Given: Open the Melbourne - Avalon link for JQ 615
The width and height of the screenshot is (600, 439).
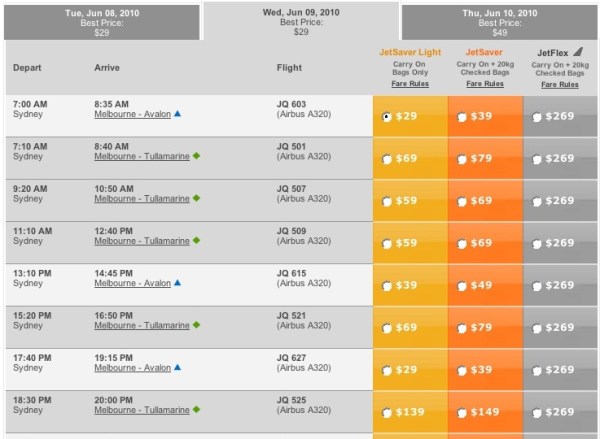Looking at the screenshot, I should pos(132,283).
